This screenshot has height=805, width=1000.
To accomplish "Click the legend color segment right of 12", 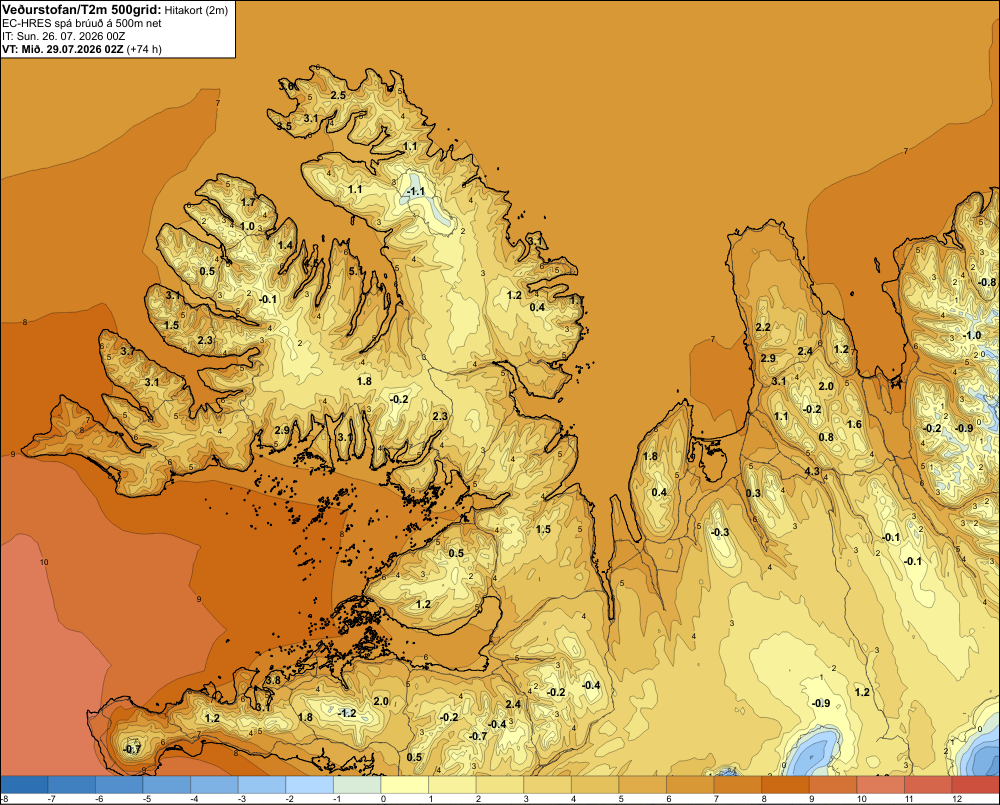I will [x=976, y=784].
